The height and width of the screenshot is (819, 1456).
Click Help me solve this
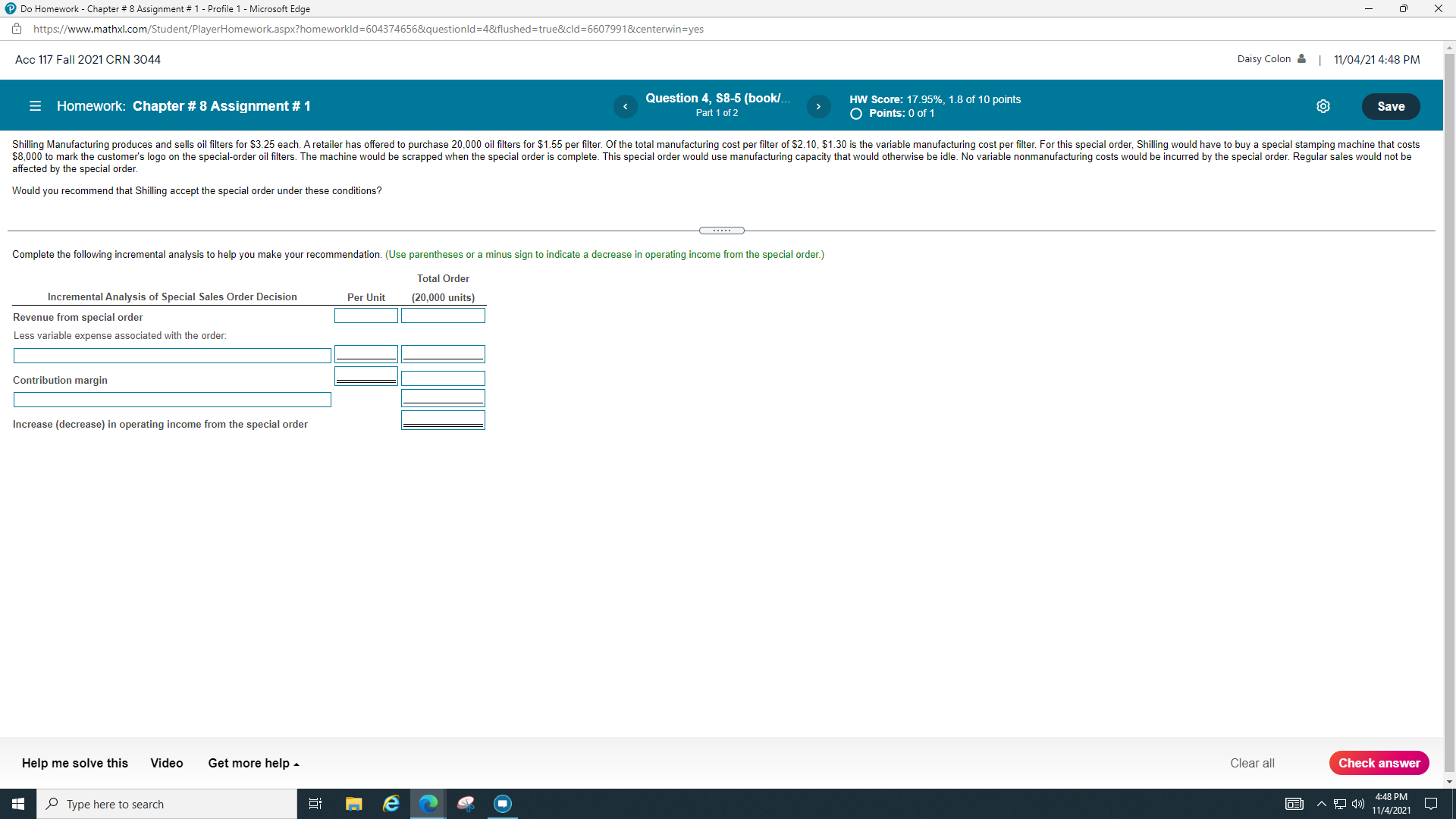(x=75, y=763)
